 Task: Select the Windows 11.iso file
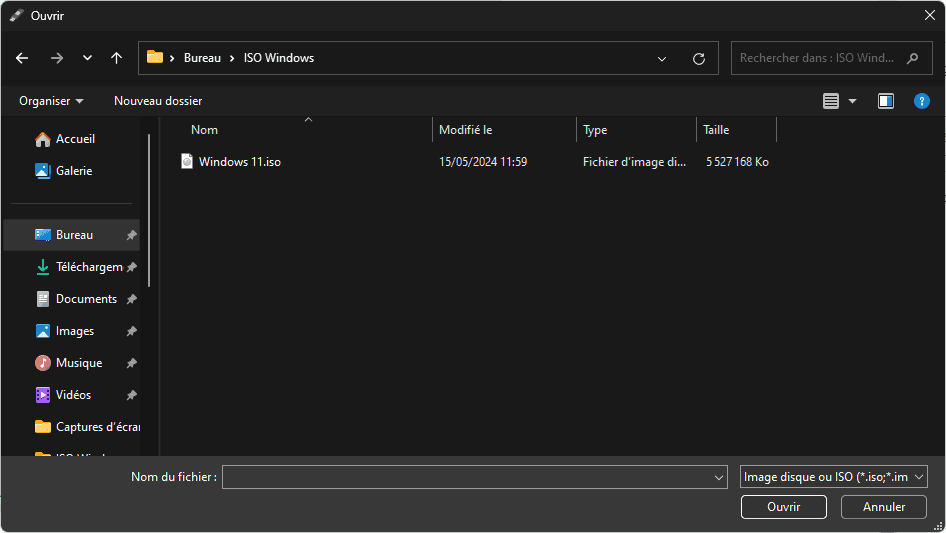pyautogui.click(x=240, y=162)
